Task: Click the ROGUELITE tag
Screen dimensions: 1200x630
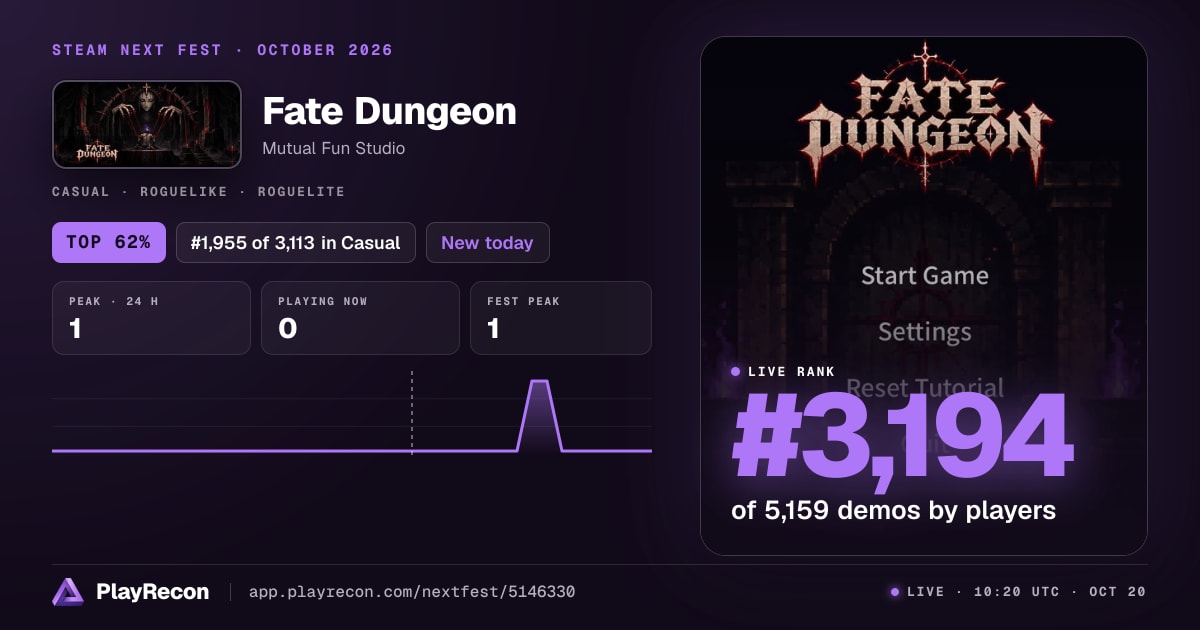Action: [301, 191]
